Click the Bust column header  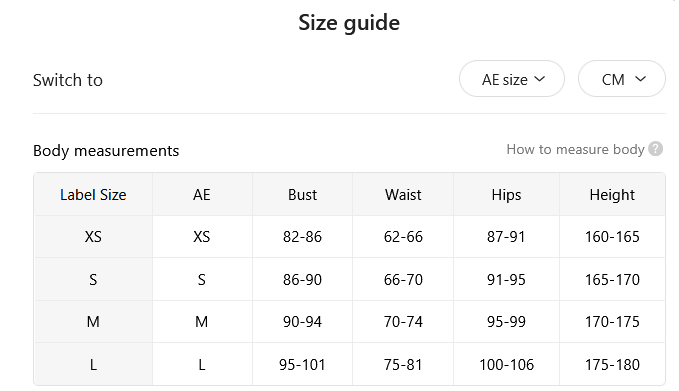302,194
